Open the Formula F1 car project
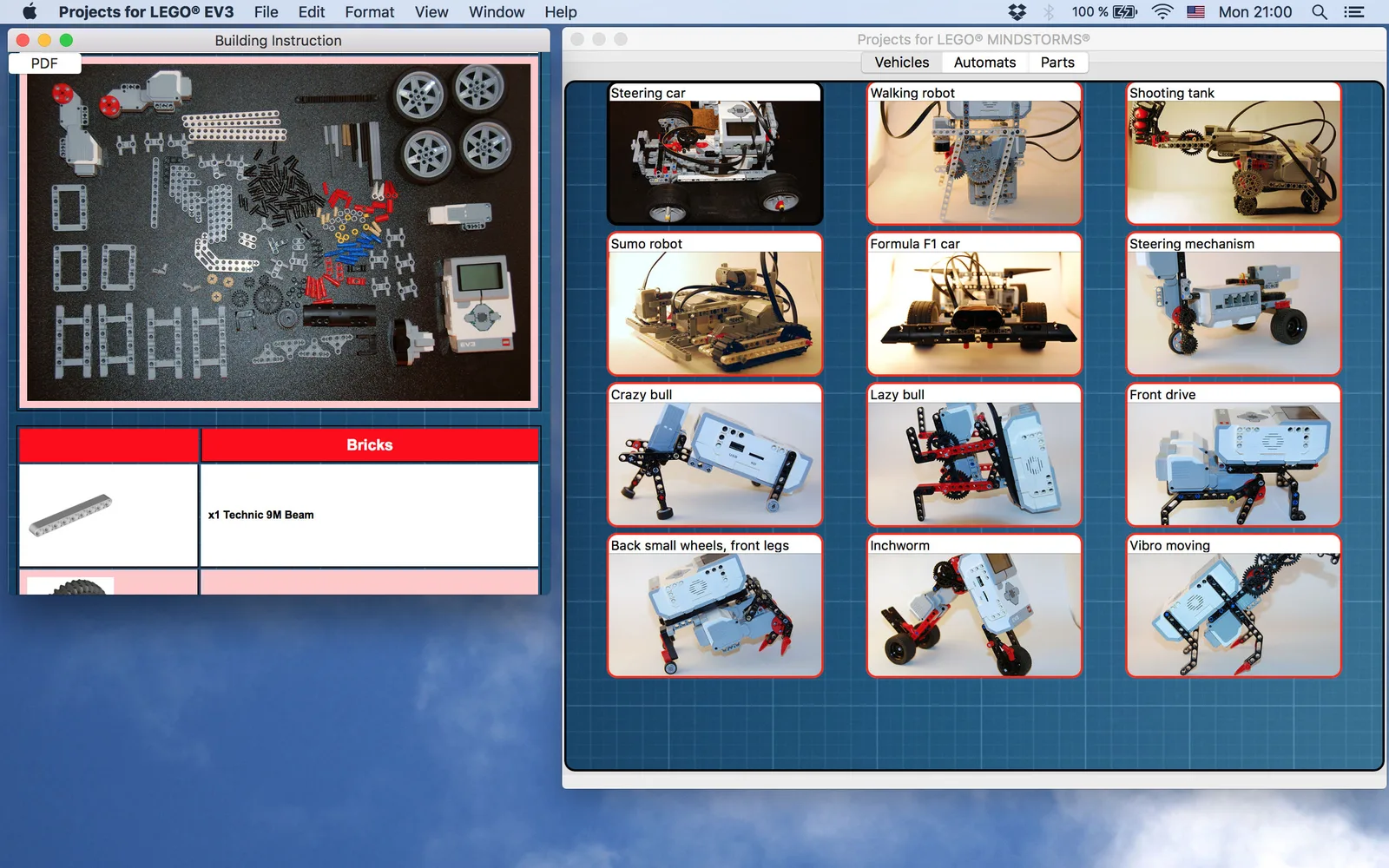Screen dimensions: 1389x868 (974, 304)
